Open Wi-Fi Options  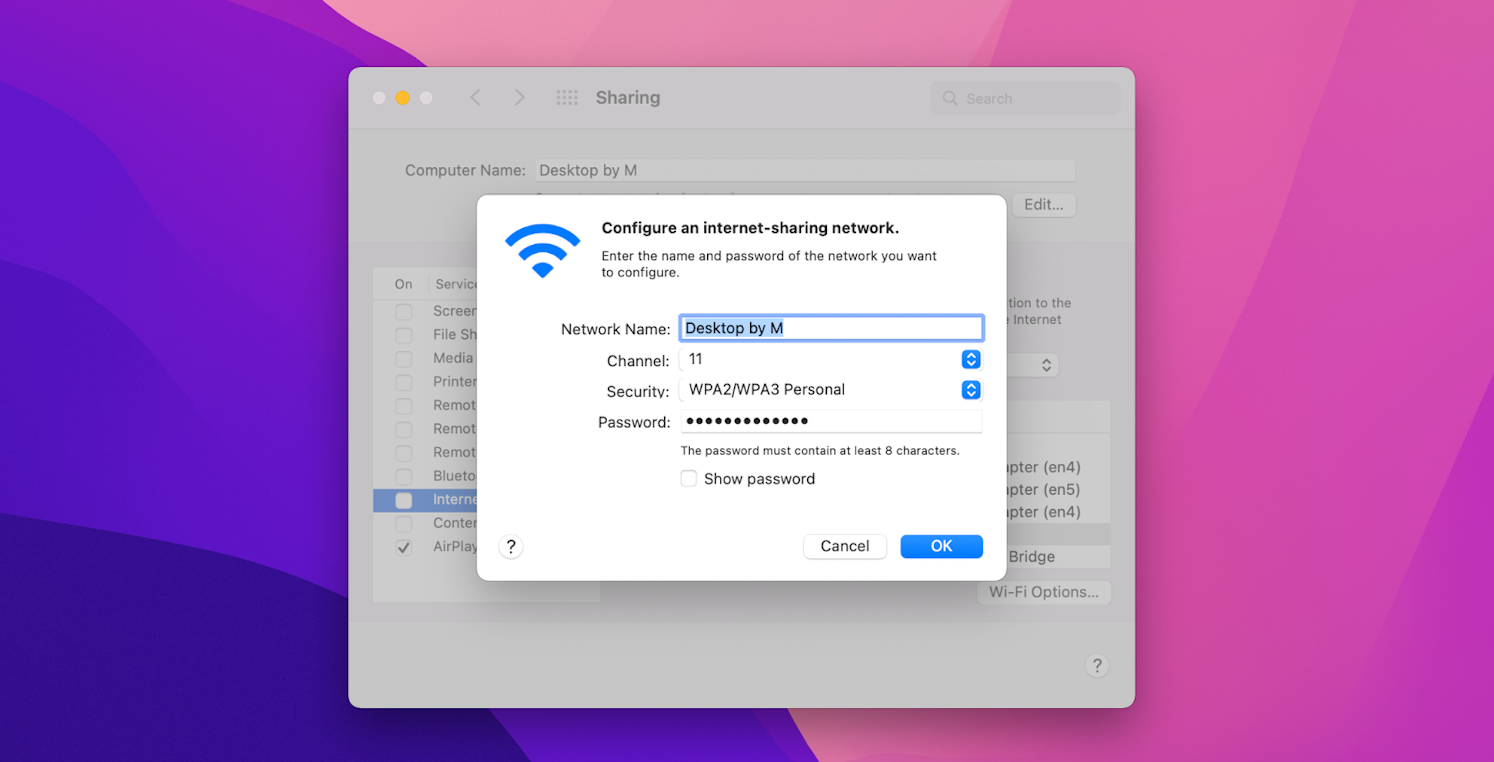(1044, 592)
